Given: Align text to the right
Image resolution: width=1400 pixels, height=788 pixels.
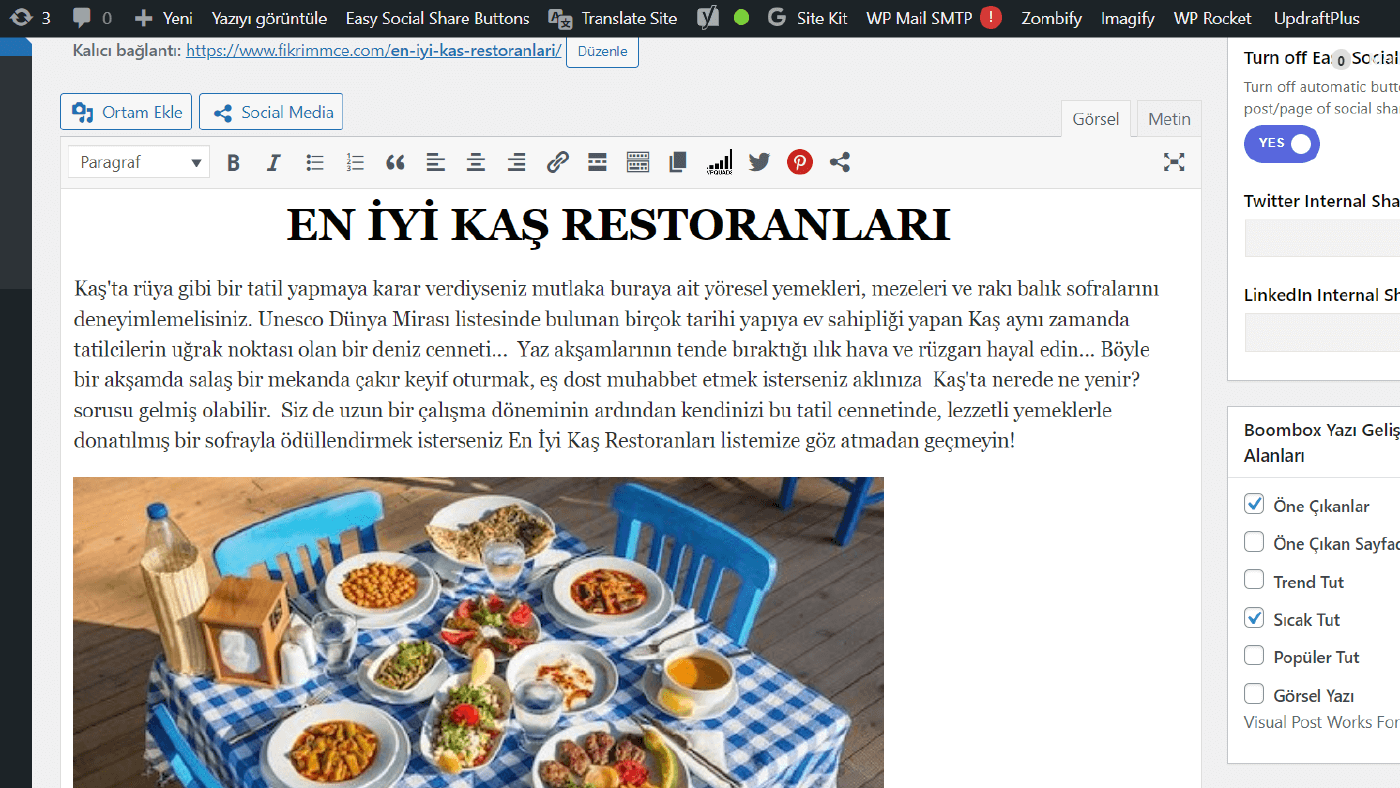Looking at the screenshot, I should click(516, 162).
